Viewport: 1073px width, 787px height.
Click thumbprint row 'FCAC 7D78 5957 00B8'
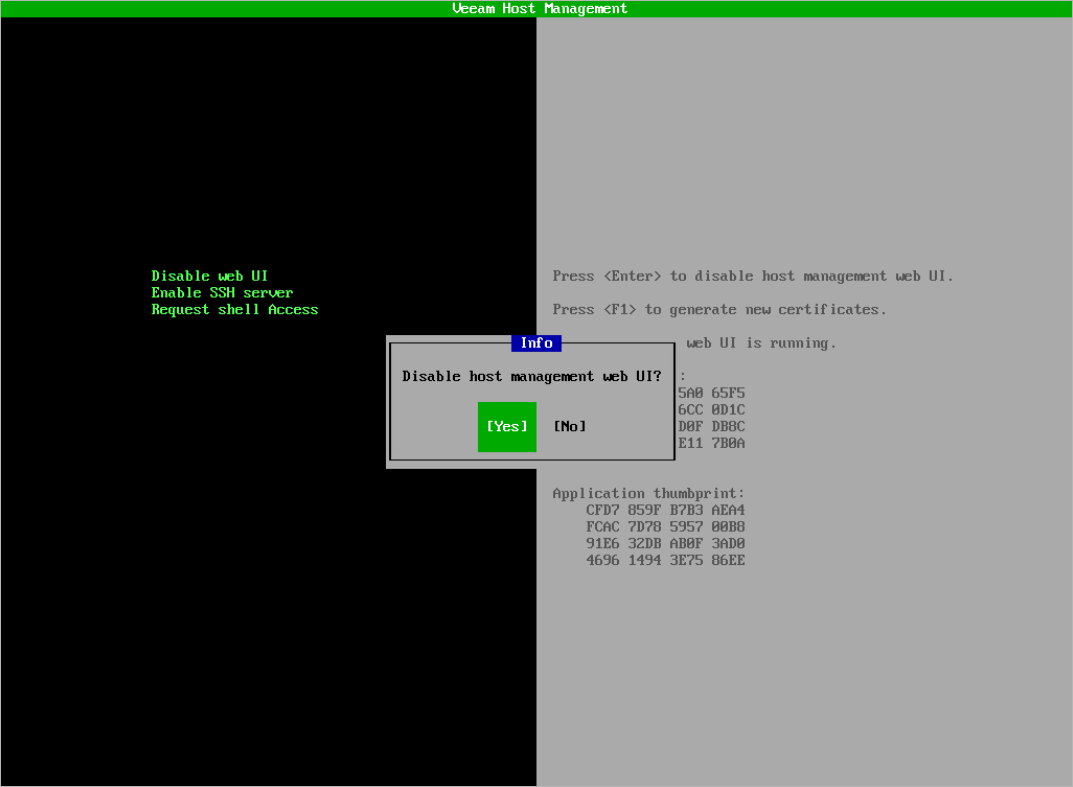pyautogui.click(x=665, y=527)
